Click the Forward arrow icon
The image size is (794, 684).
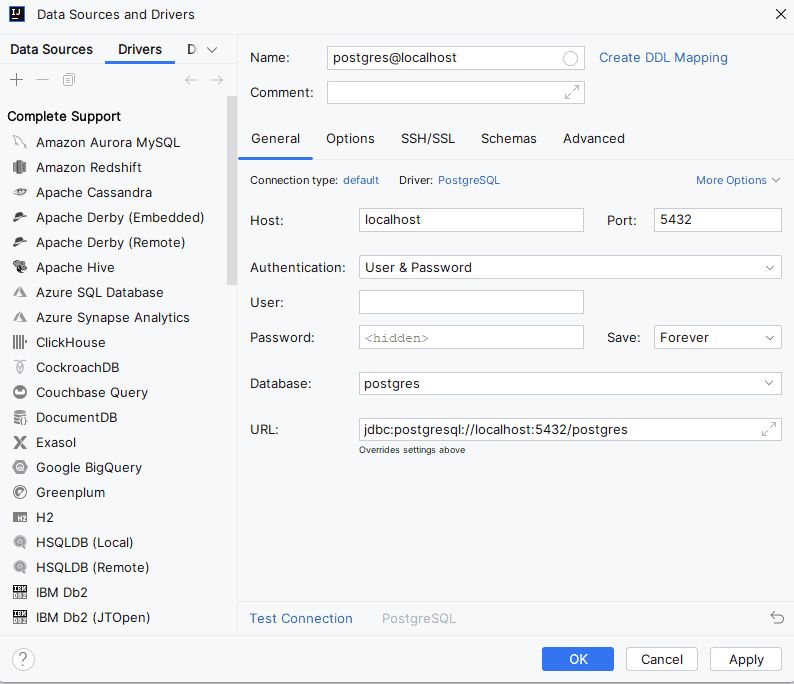(x=217, y=80)
